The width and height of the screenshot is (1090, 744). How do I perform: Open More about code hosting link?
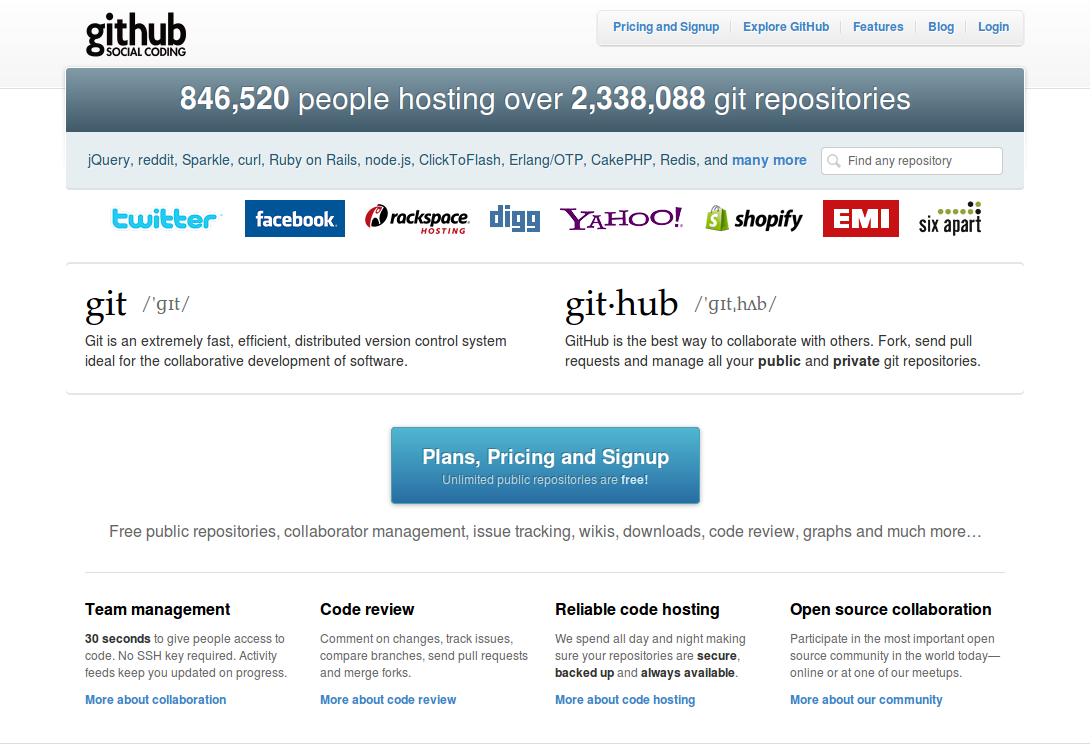pos(625,699)
